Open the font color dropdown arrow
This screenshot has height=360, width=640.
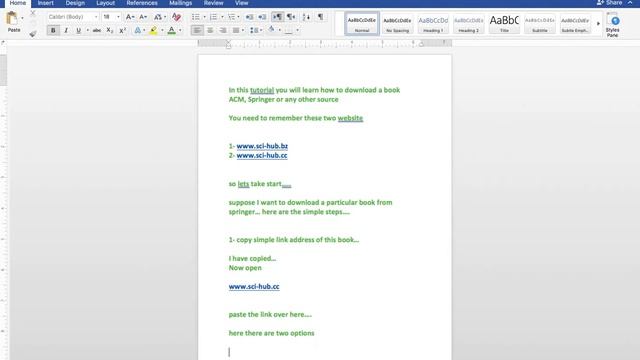point(180,30)
